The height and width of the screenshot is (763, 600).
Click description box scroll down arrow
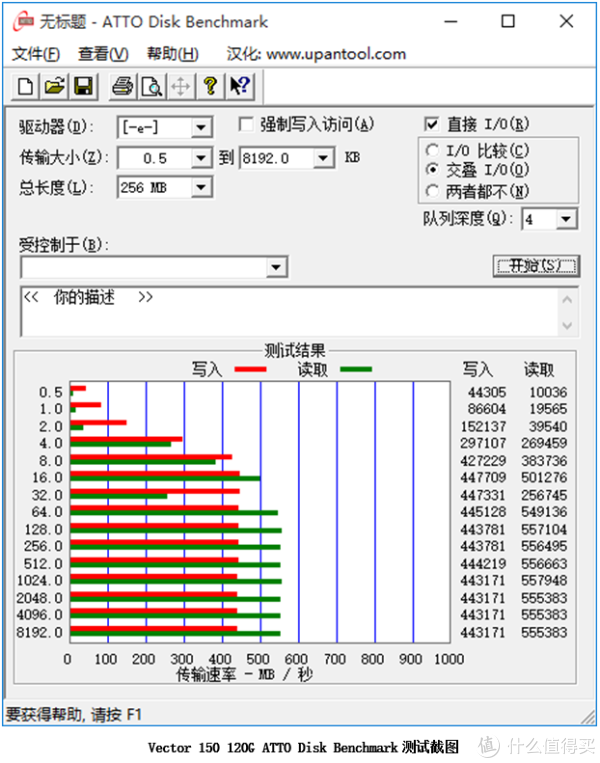(x=567, y=325)
